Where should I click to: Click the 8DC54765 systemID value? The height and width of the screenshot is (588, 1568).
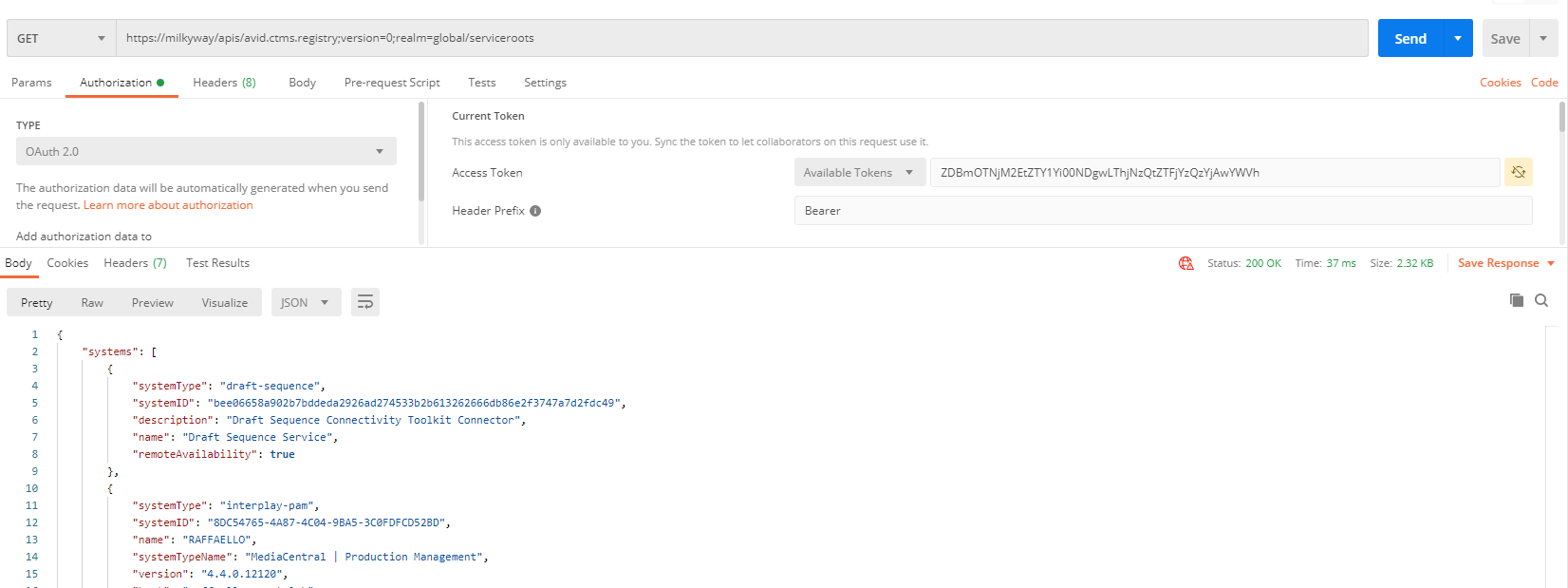(326, 522)
